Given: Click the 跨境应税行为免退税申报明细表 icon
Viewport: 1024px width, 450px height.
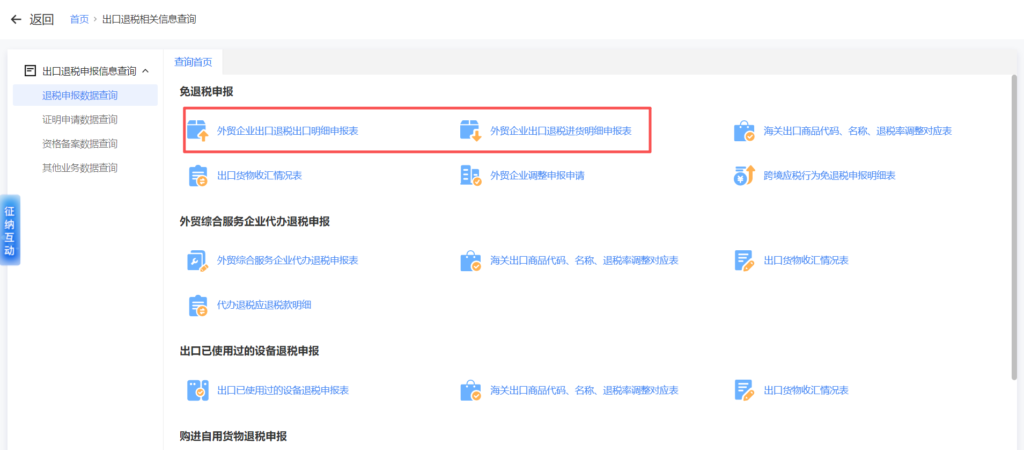Looking at the screenshot, I should pyautogui.click(x=744, y=176).
